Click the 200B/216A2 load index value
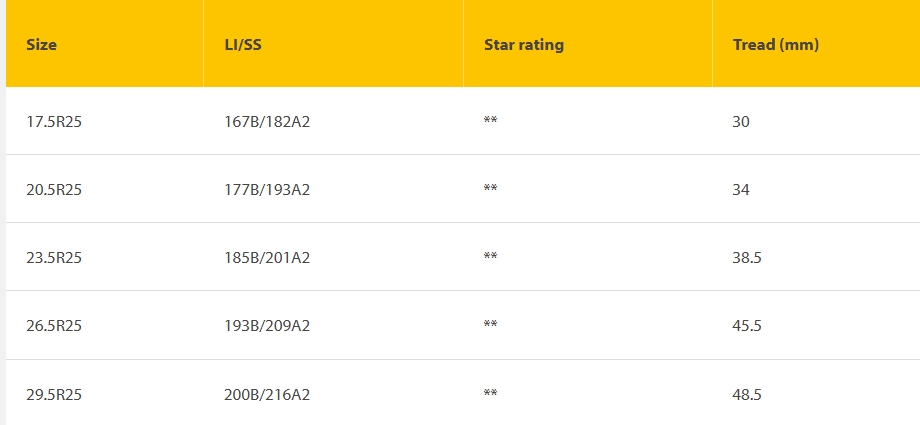Viewport: 920px width, 425px height. click(x=267, y=394)
